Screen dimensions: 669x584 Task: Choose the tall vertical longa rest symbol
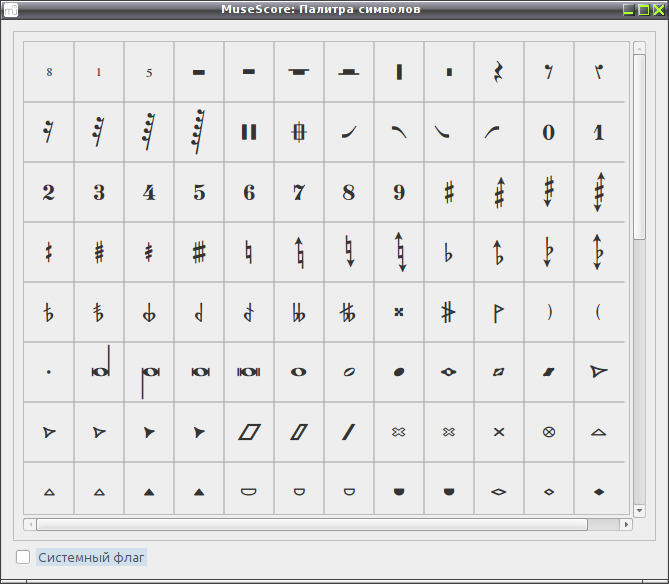tap(398, 72)
